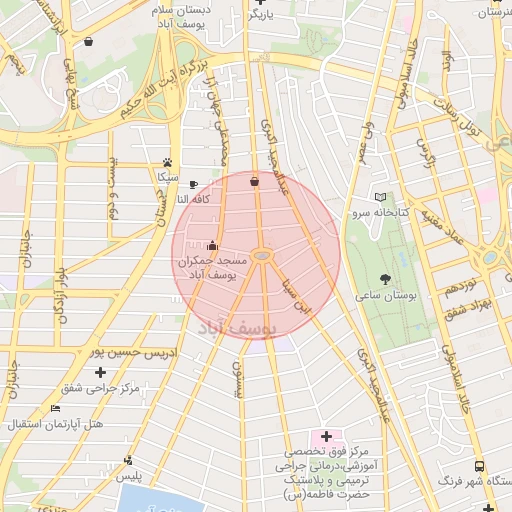This screenshot has width=512, height=512.
Task: Click the tree icon of بوستان ساعی
Action: pos(385,279)
